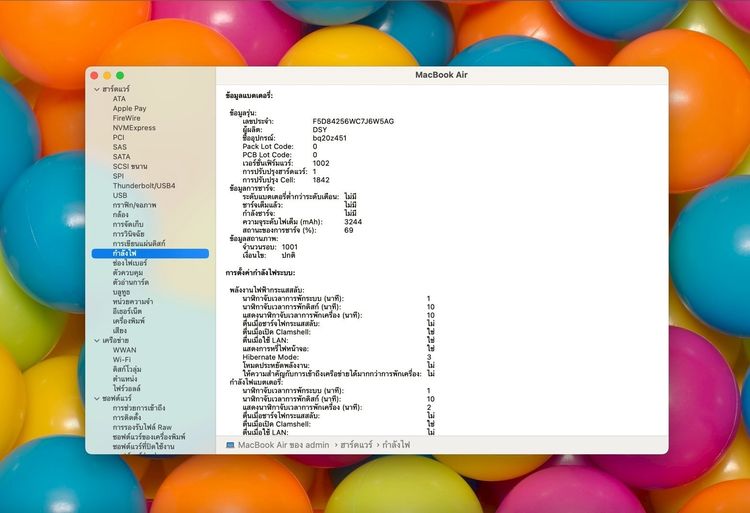Select WWAN in the sidebar
Screen dimensions: 750x513
[x=124, y=350]
